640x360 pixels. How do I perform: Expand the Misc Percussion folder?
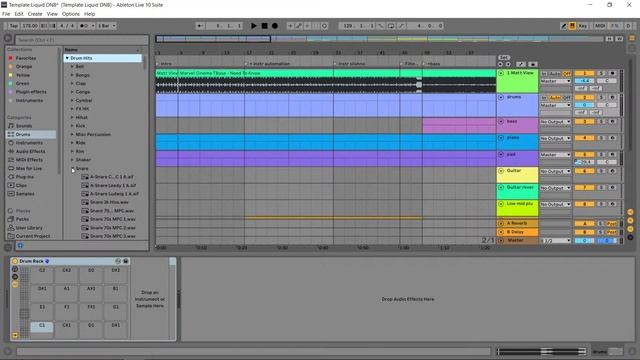[x=72, y=135]
